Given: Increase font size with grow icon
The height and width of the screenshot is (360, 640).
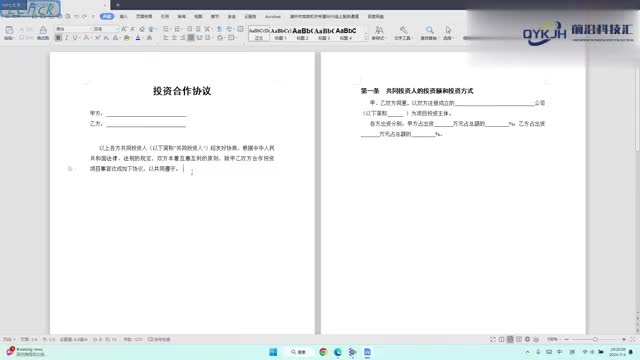Looking at the screenshot, I should [124, 29].
